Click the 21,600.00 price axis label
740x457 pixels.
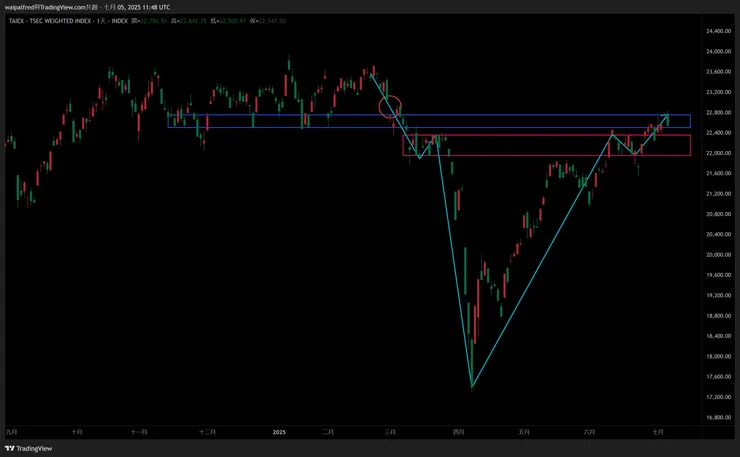click(x=718, y=173)
